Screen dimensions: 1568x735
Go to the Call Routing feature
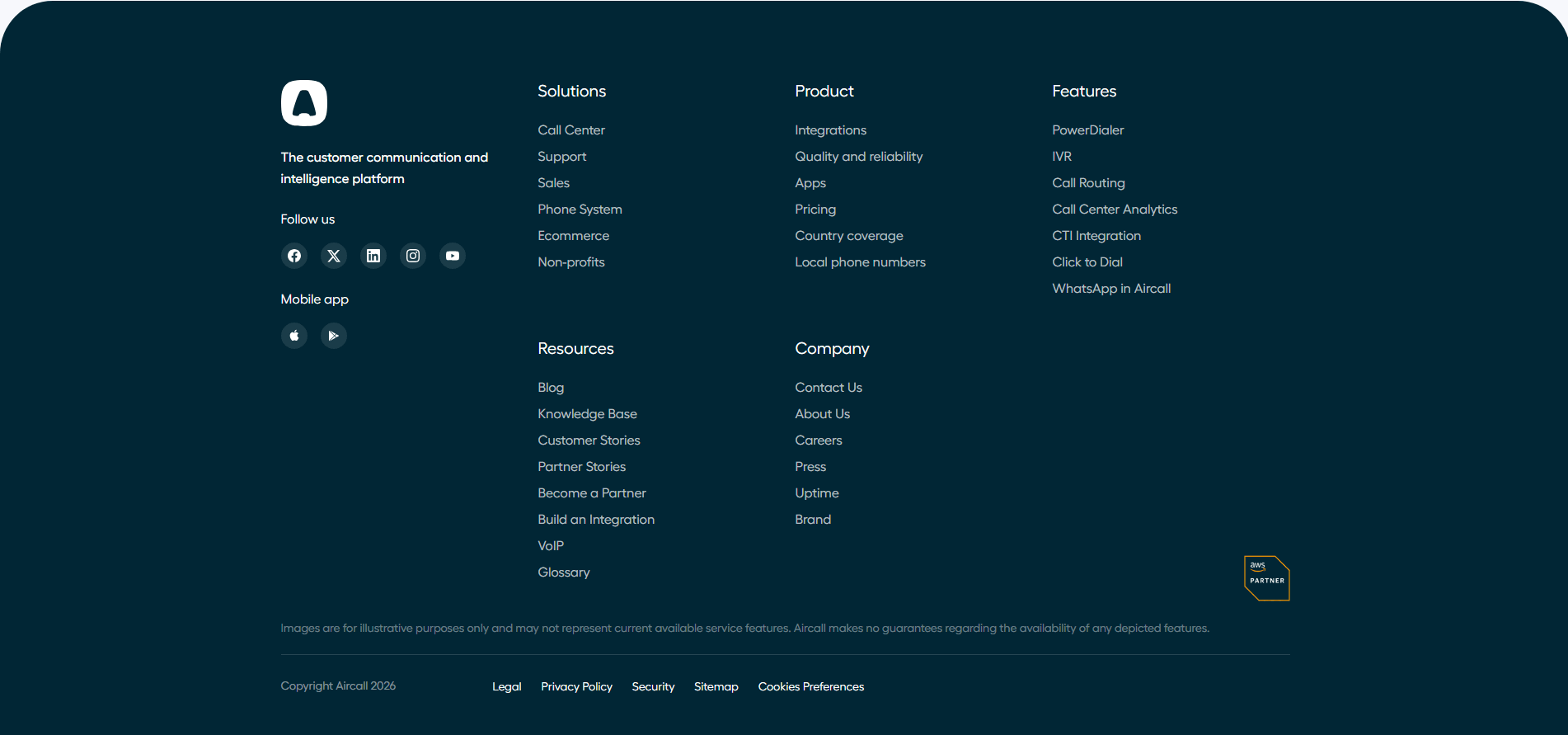(x=1089, y=183)
